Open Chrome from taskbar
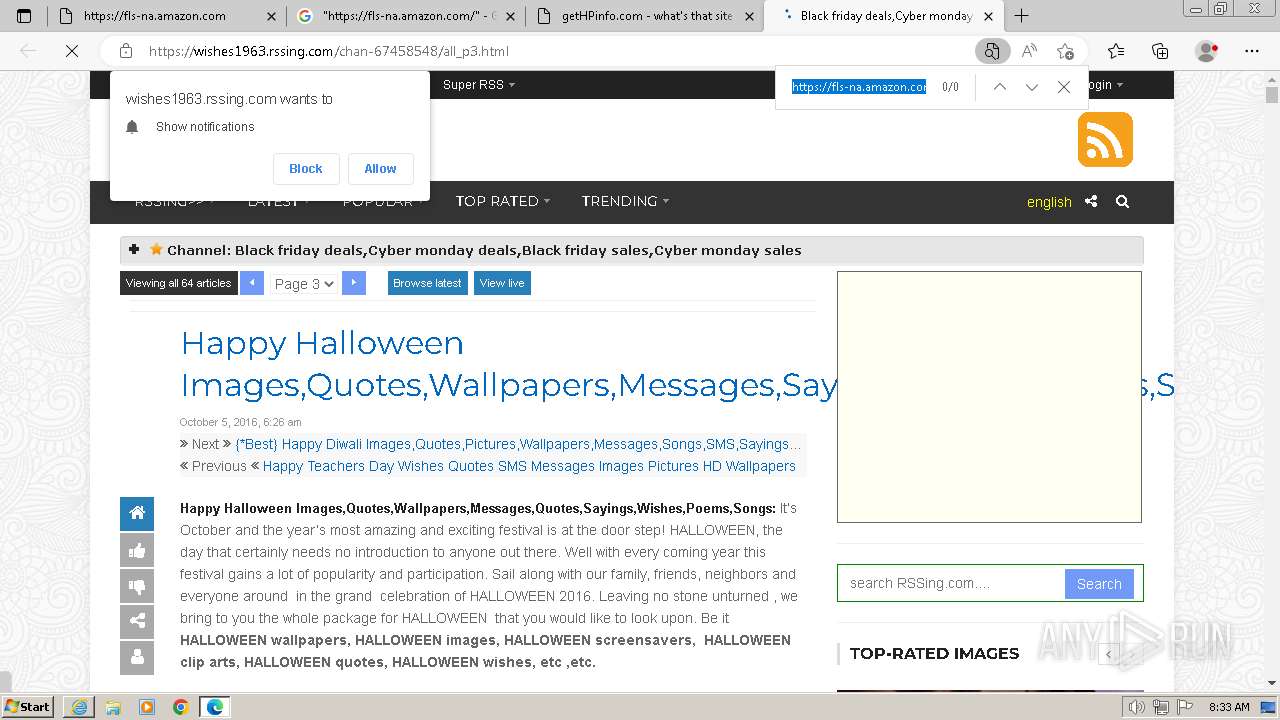The image size is (1280, 720). click(181, 707)
